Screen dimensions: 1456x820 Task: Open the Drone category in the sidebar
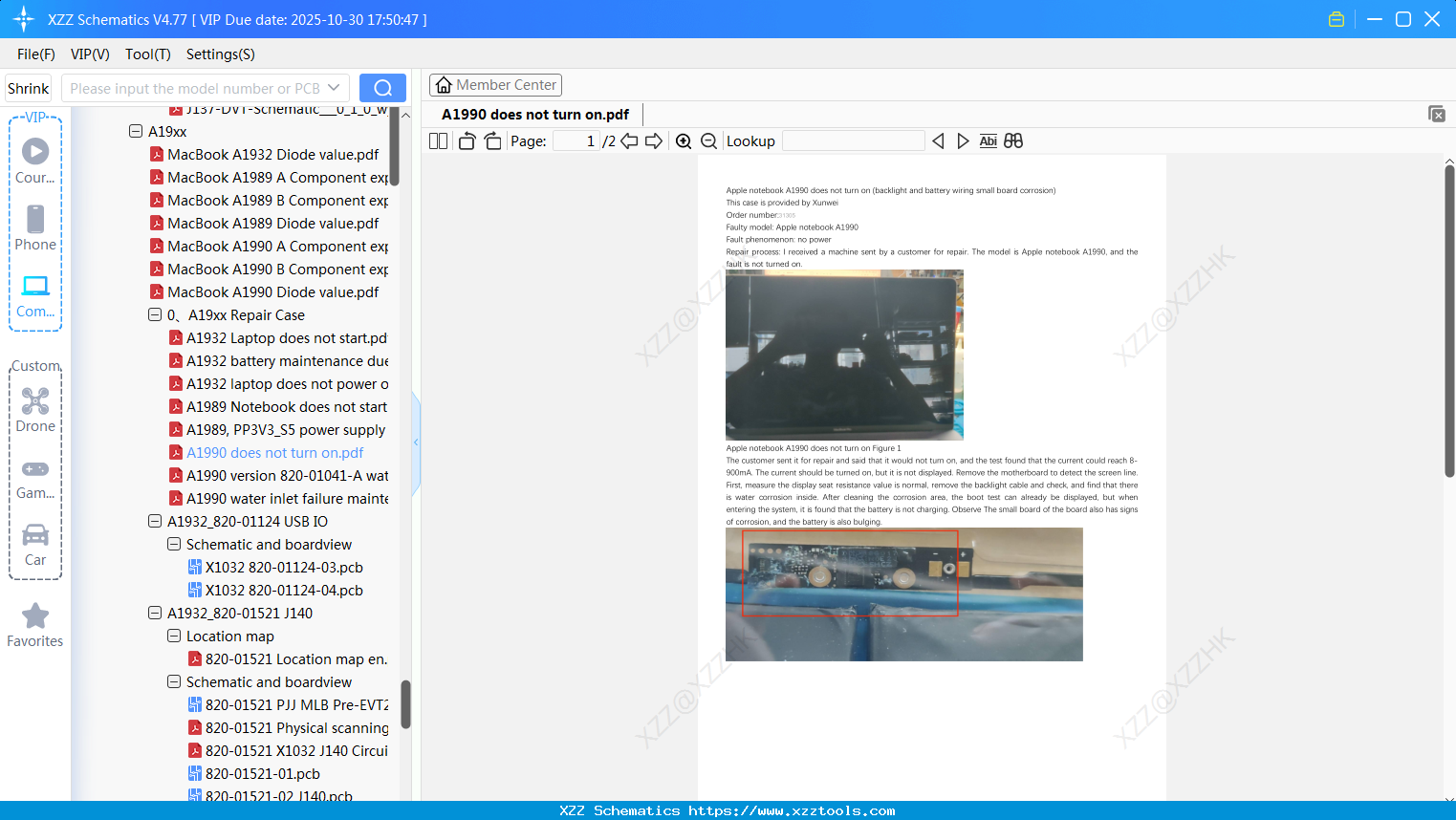pyautogui.click(x=35, y=410)
